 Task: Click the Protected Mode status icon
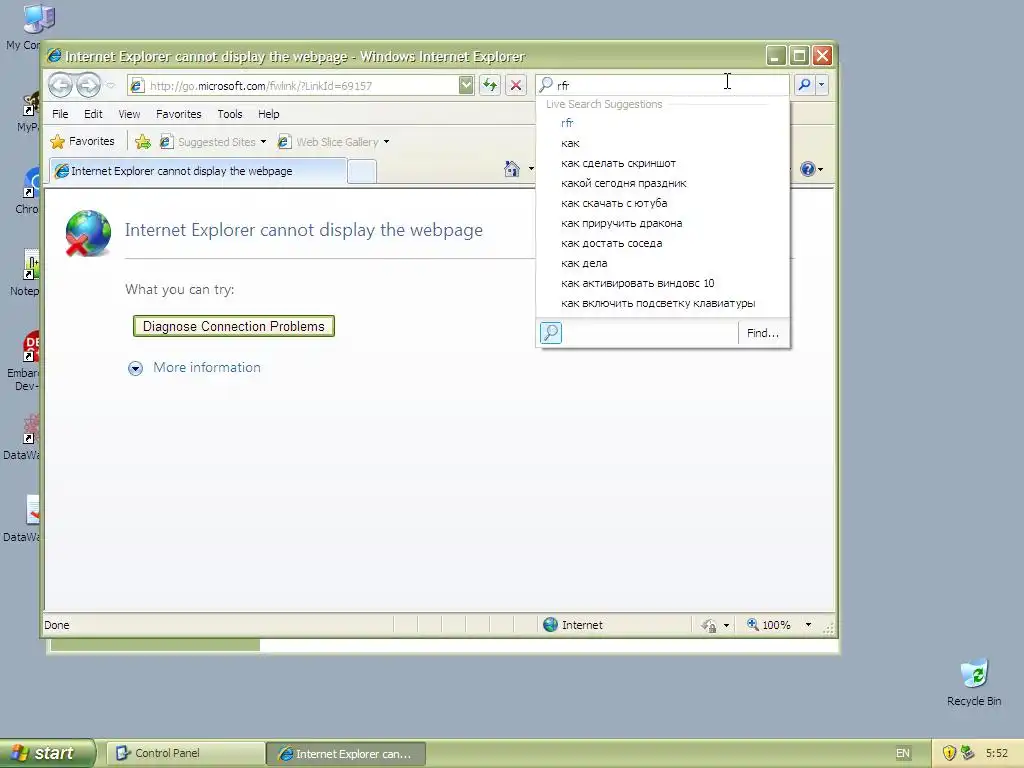pos(709,626)
